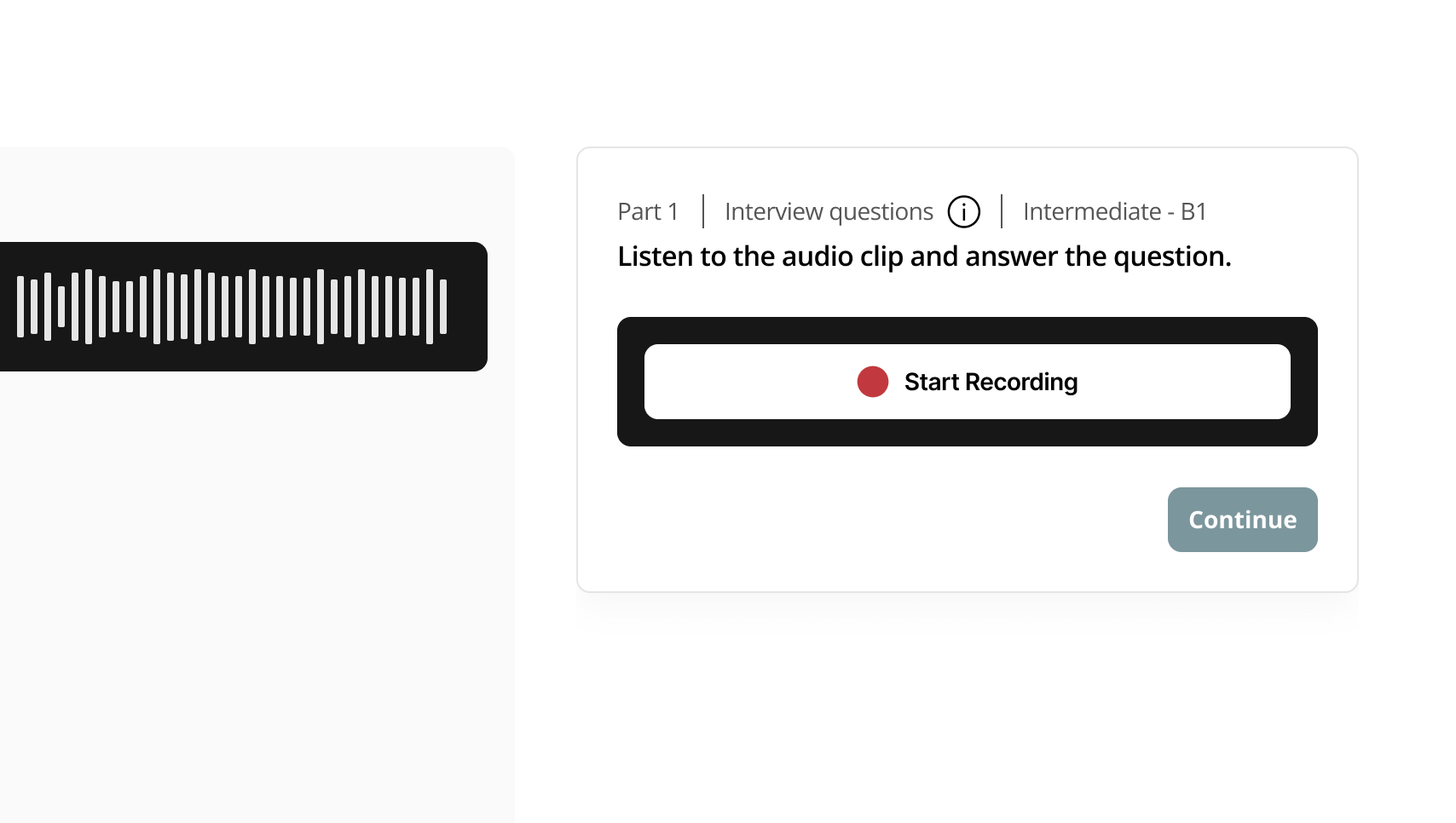Select the Part 1 label

pos(648,211)
